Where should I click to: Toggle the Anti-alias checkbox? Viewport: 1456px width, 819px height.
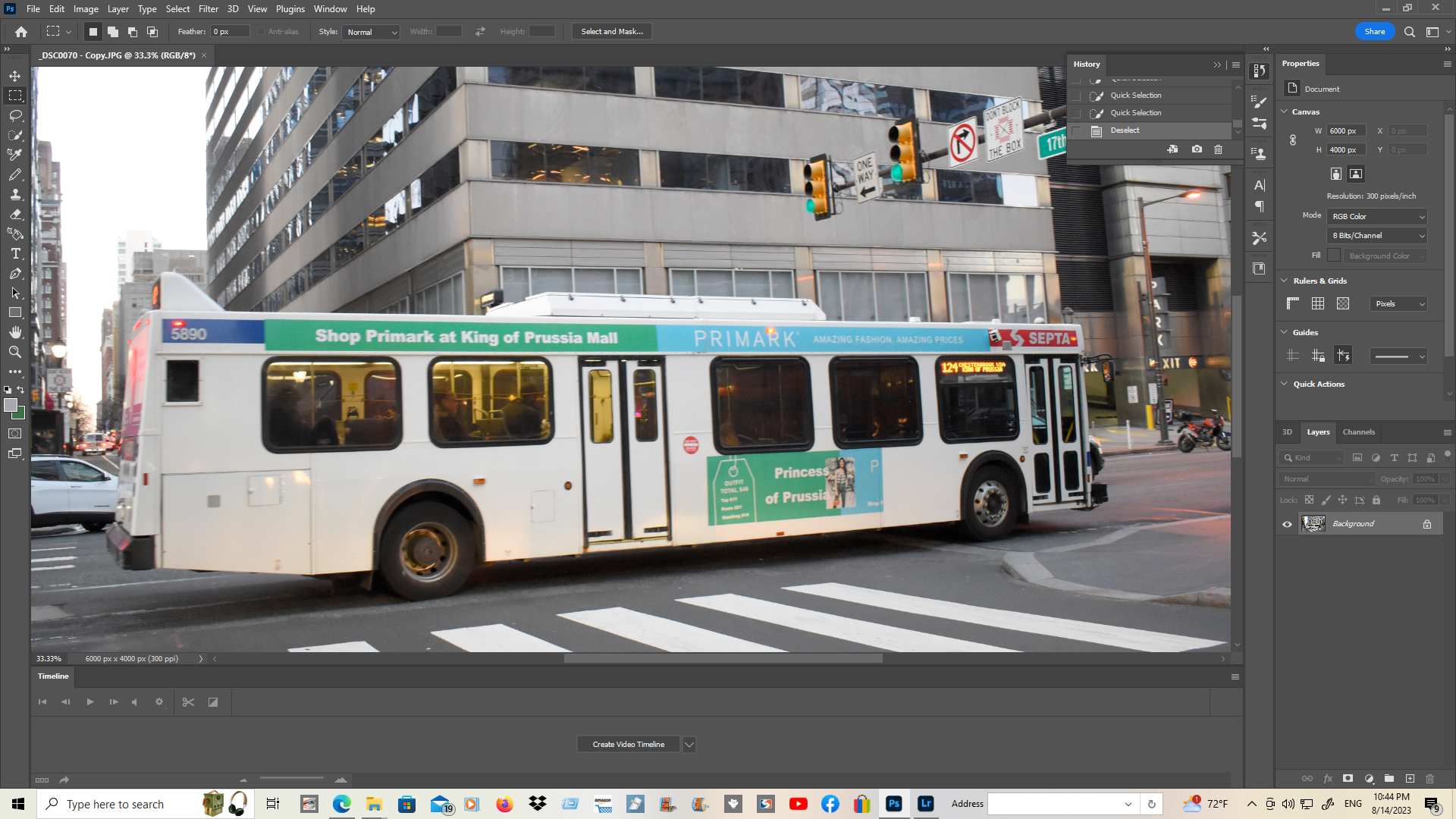point(262,32)
